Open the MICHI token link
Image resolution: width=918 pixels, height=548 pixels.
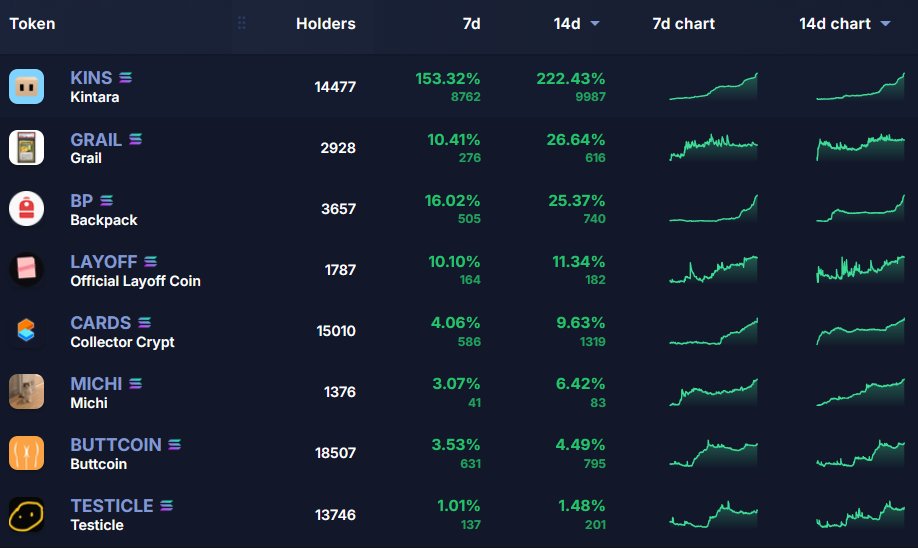point(96,383)
